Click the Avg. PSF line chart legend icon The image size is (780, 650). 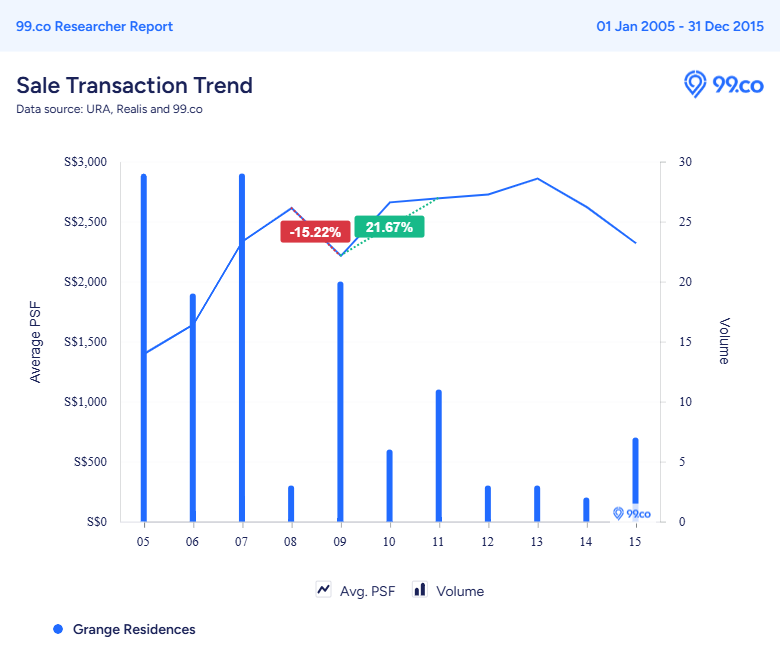[x=324, y=590]
